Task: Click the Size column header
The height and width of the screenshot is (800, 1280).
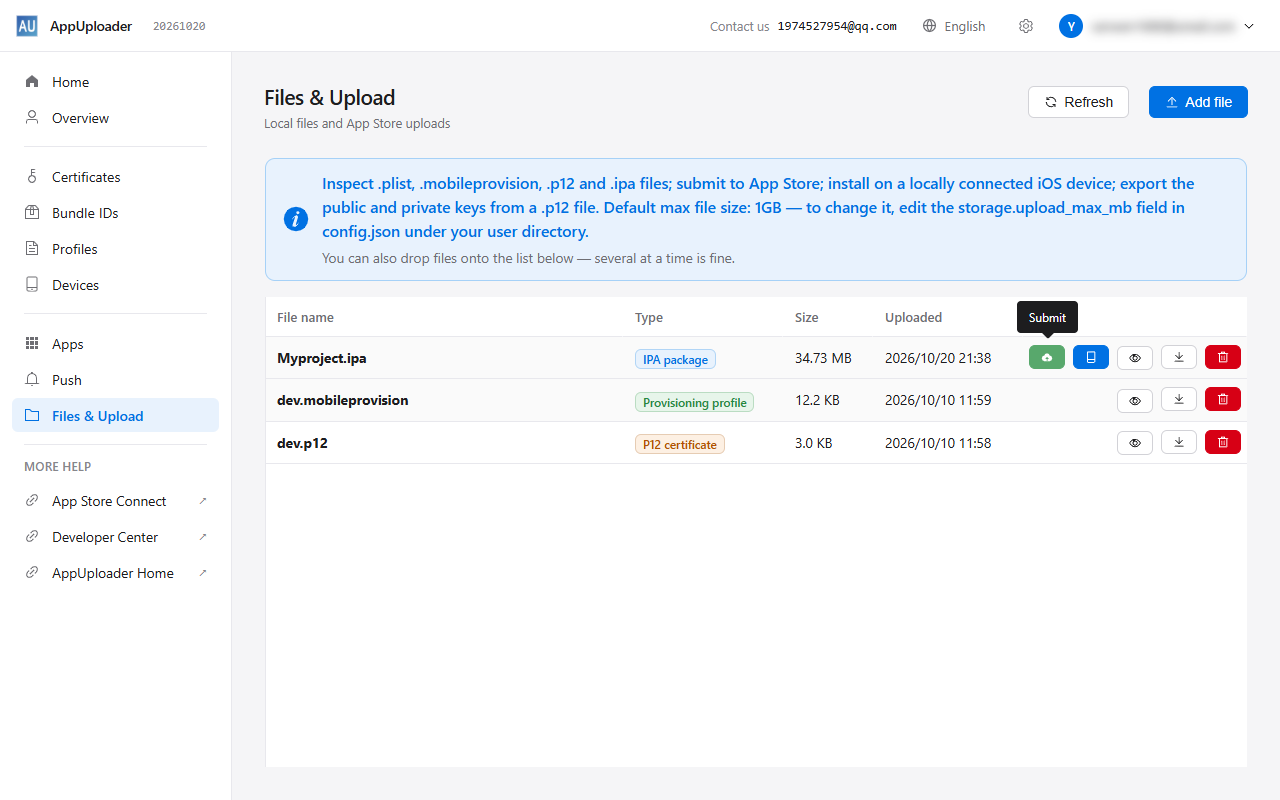Action: pos(806,317)
